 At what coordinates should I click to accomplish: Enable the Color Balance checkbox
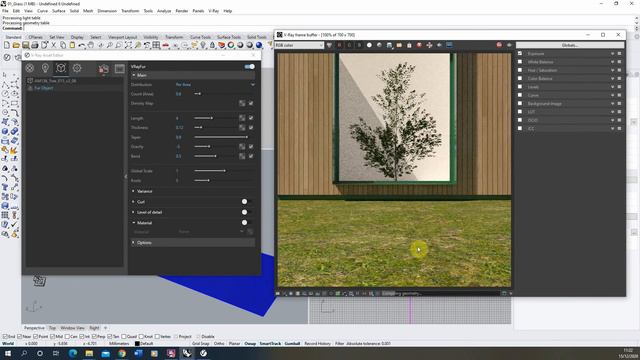[520, 78]
